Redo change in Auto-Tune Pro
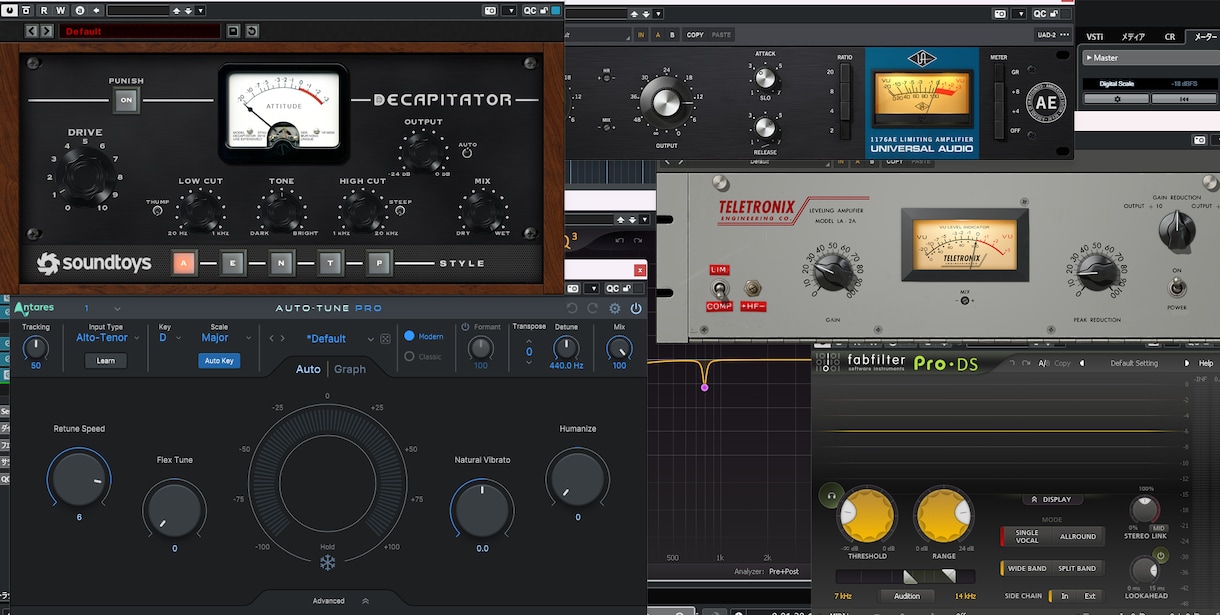This screenshot has height=615, width=1220. (593, 309)
